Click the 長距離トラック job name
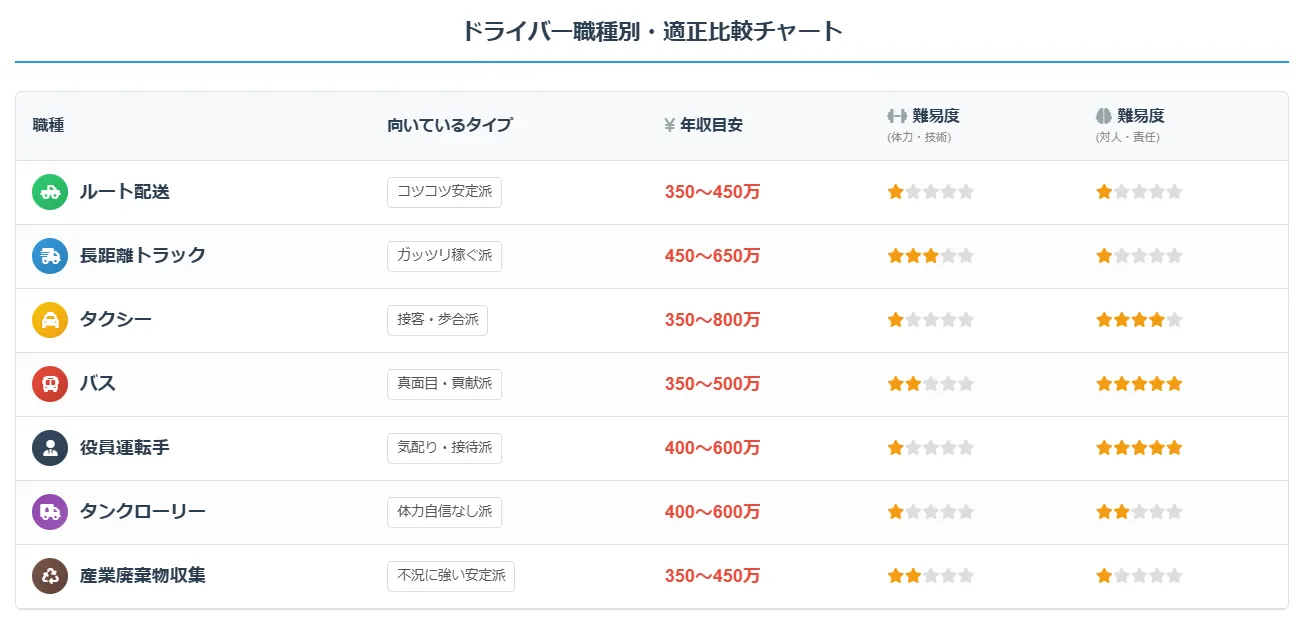This screenshot has height=630, width=1299. click(143, 256)
